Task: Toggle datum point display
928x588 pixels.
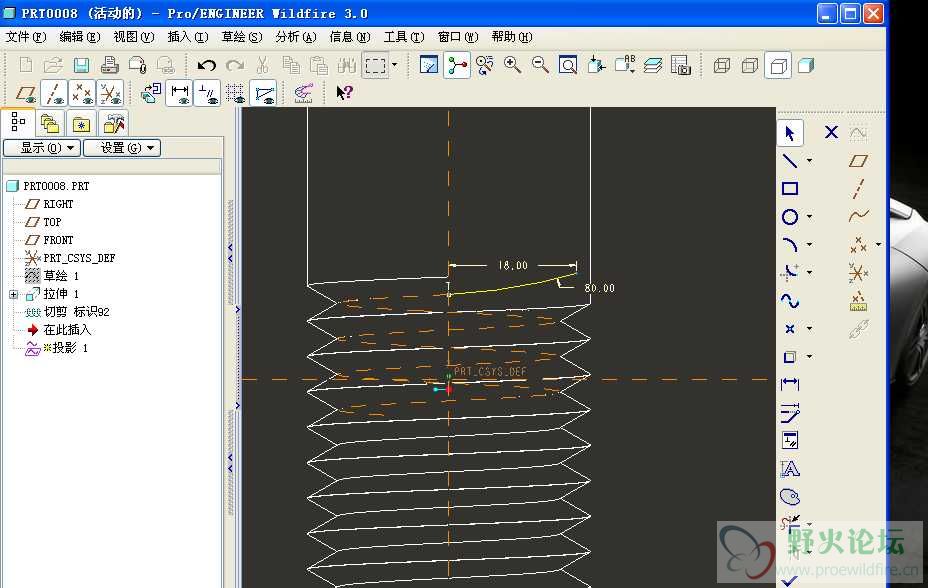Action: [82, 93]
